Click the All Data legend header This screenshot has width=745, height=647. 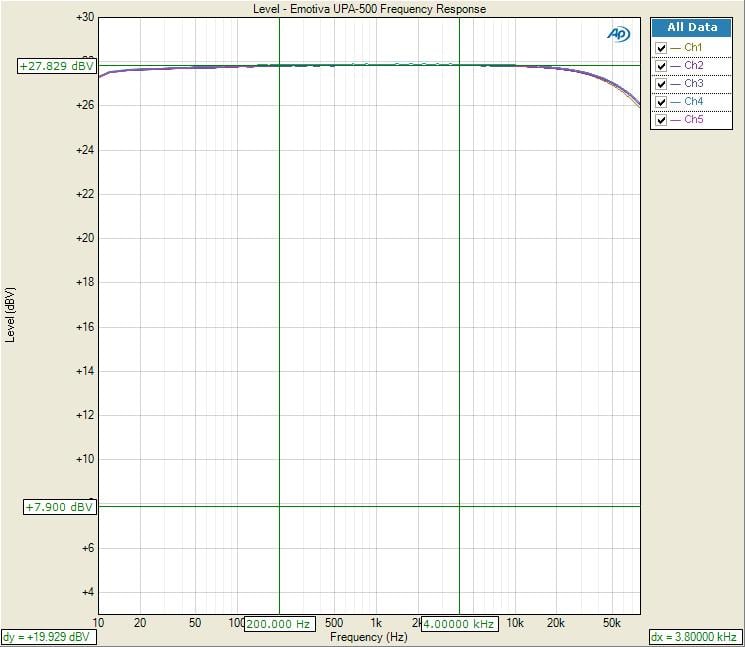(x=692, y=28)
